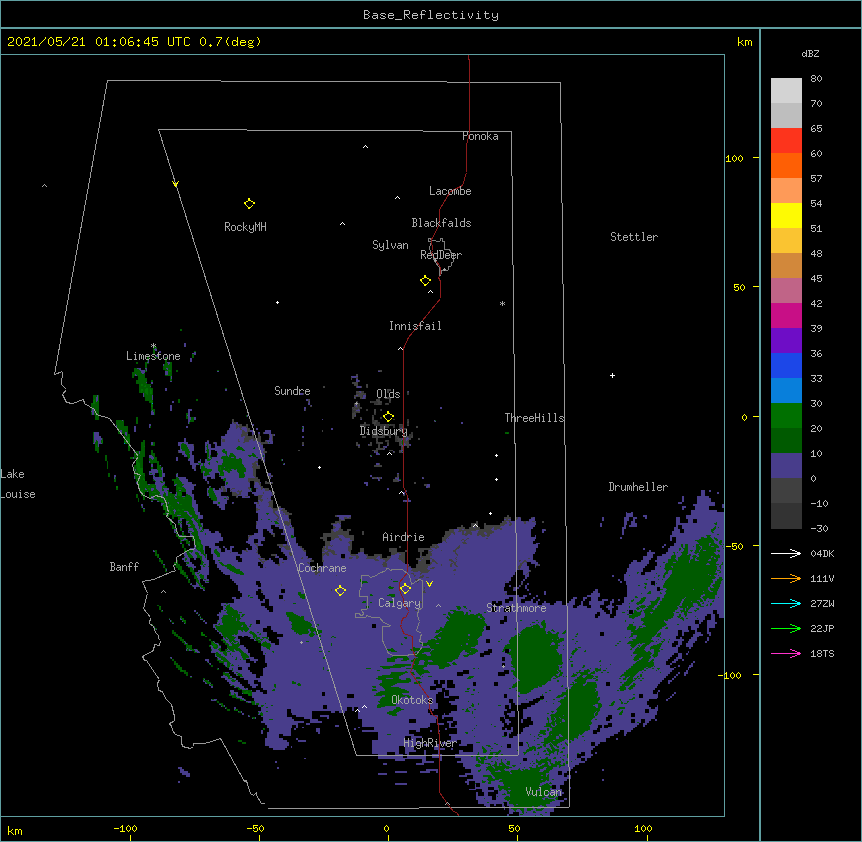Click the RockyMH label
The image size is (862, 842).
point(245,227)
